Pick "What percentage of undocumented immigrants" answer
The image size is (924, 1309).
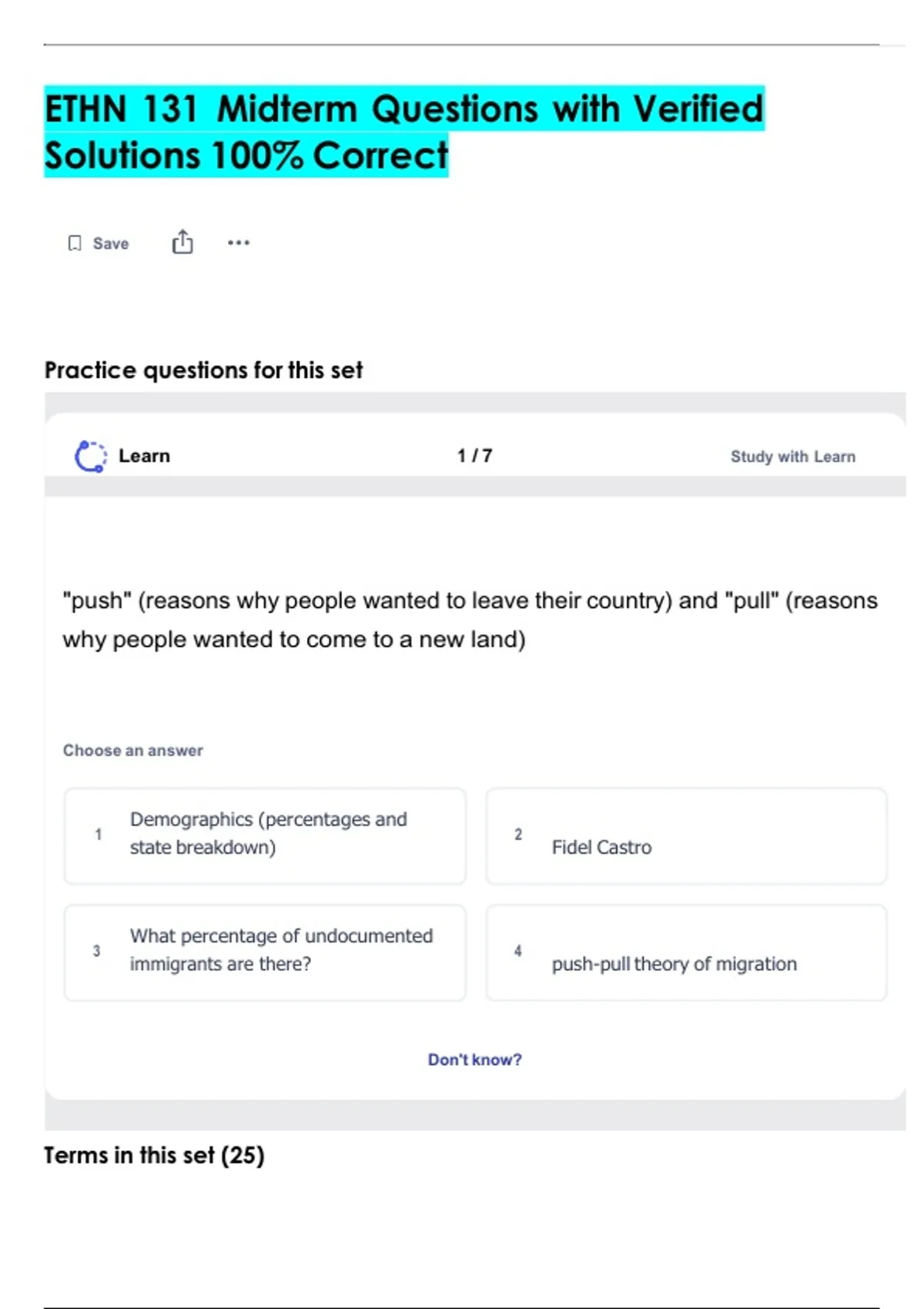(x=281, y=950)
